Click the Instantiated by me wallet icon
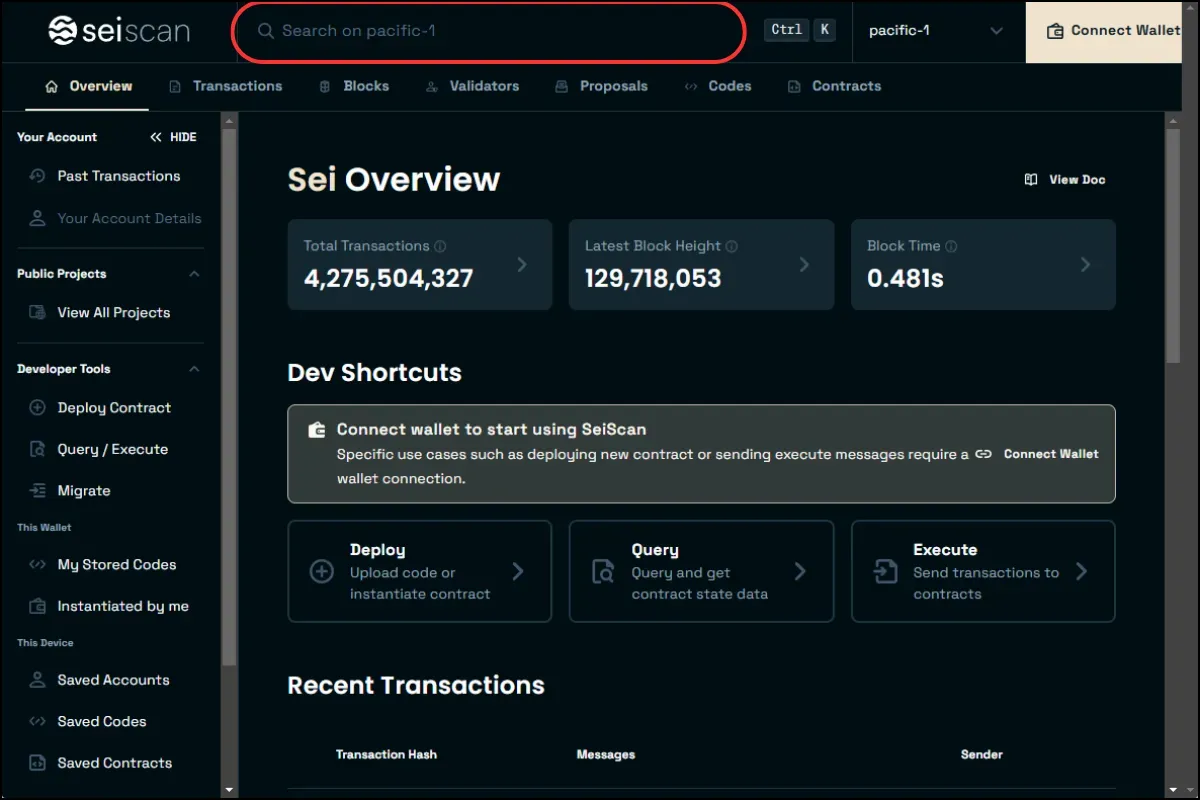 coord(38,606)
